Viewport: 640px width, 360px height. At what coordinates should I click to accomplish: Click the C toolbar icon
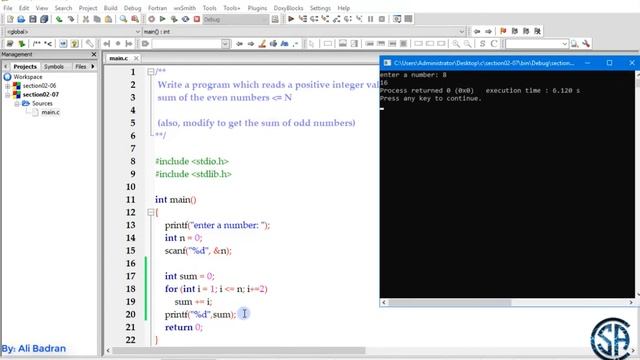494,44
